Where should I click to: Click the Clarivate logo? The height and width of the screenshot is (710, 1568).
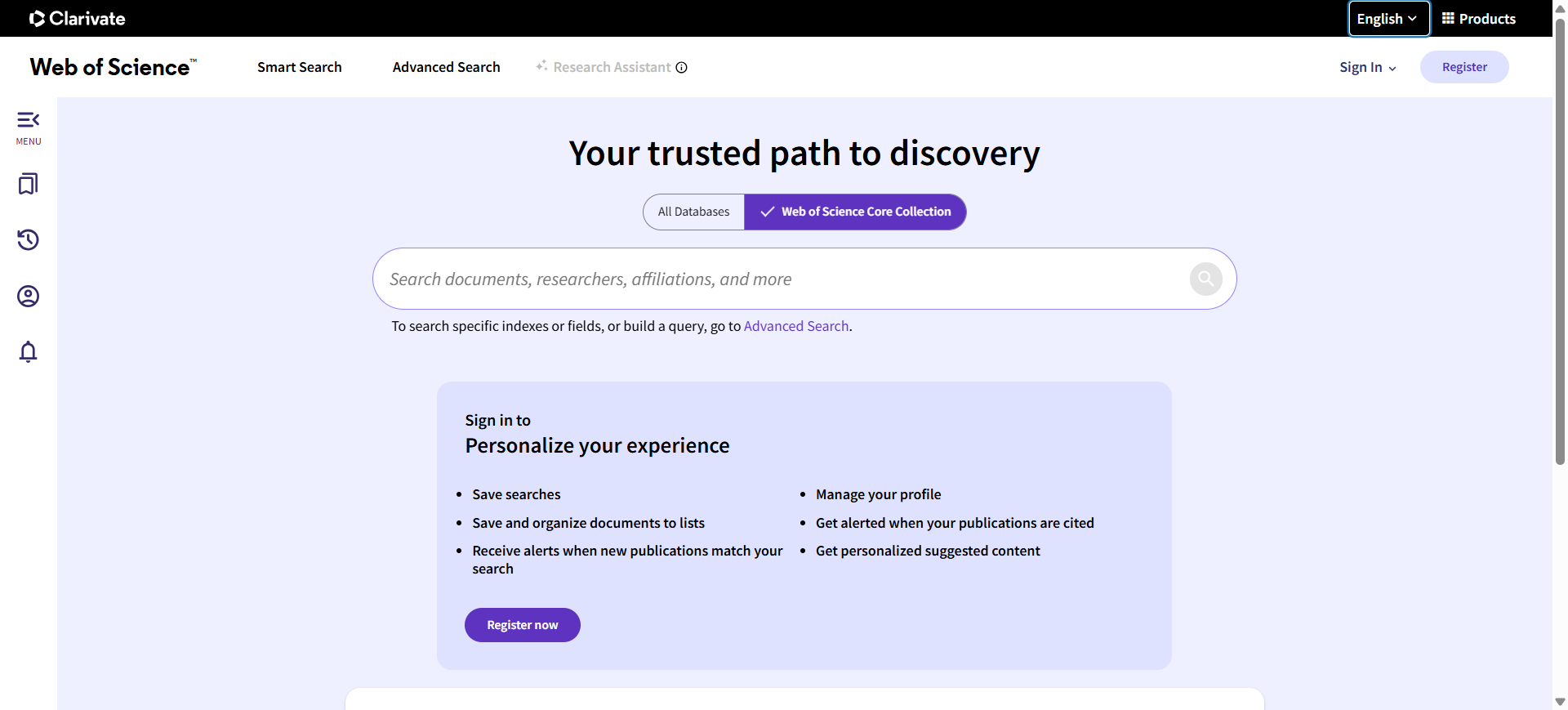point(78,19)
